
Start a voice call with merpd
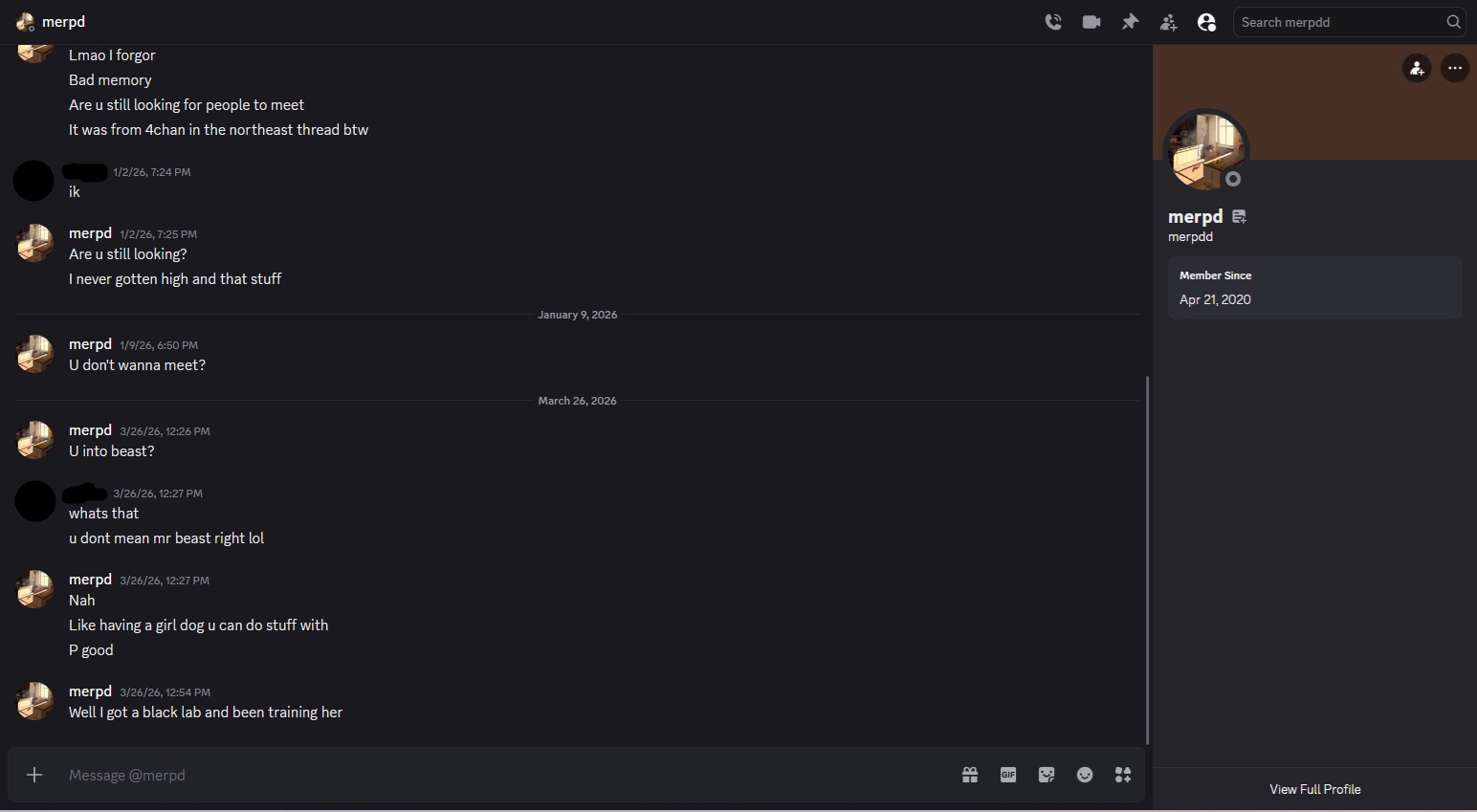click(x=1053, y=22)
